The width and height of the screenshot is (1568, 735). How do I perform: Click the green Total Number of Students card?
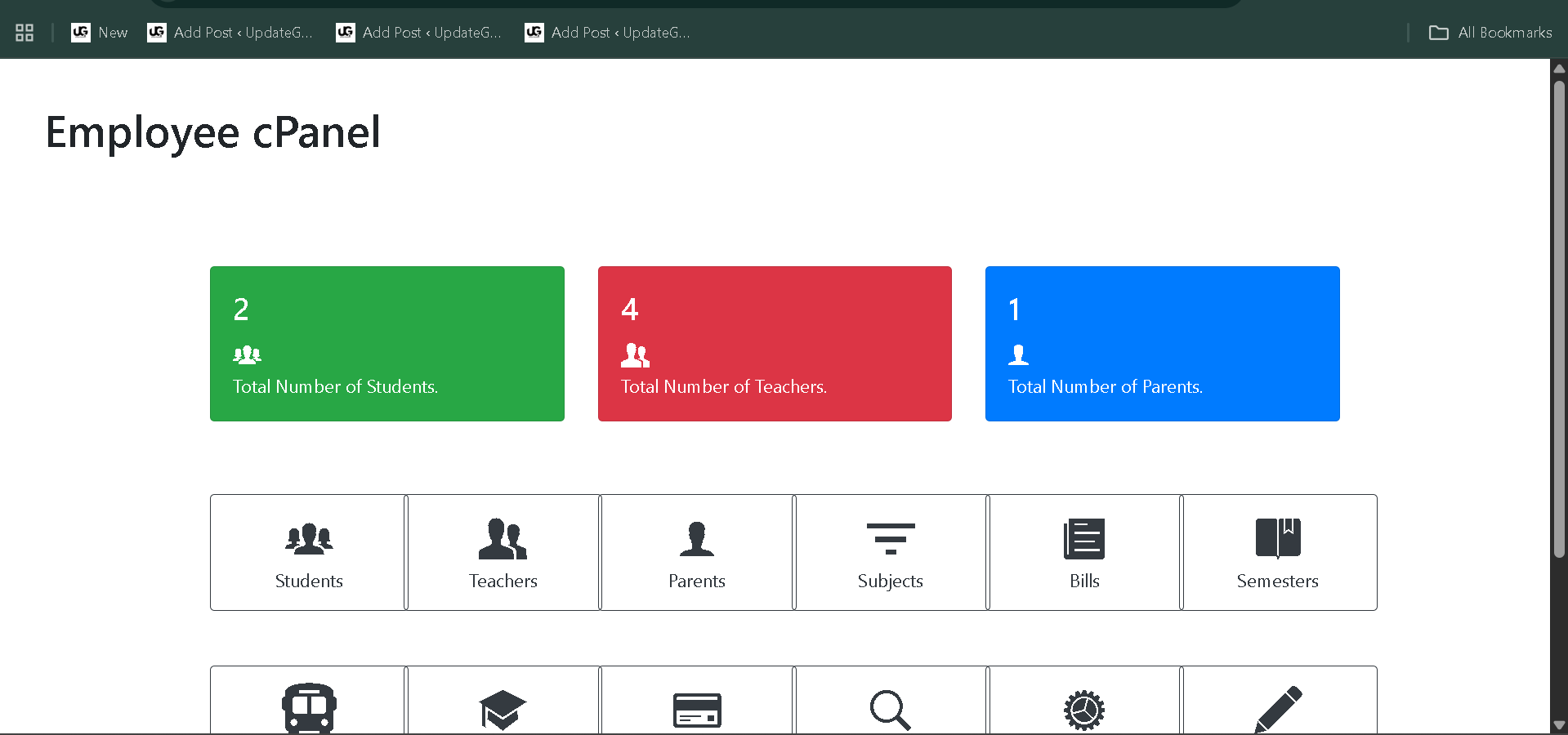click(386, 343)
